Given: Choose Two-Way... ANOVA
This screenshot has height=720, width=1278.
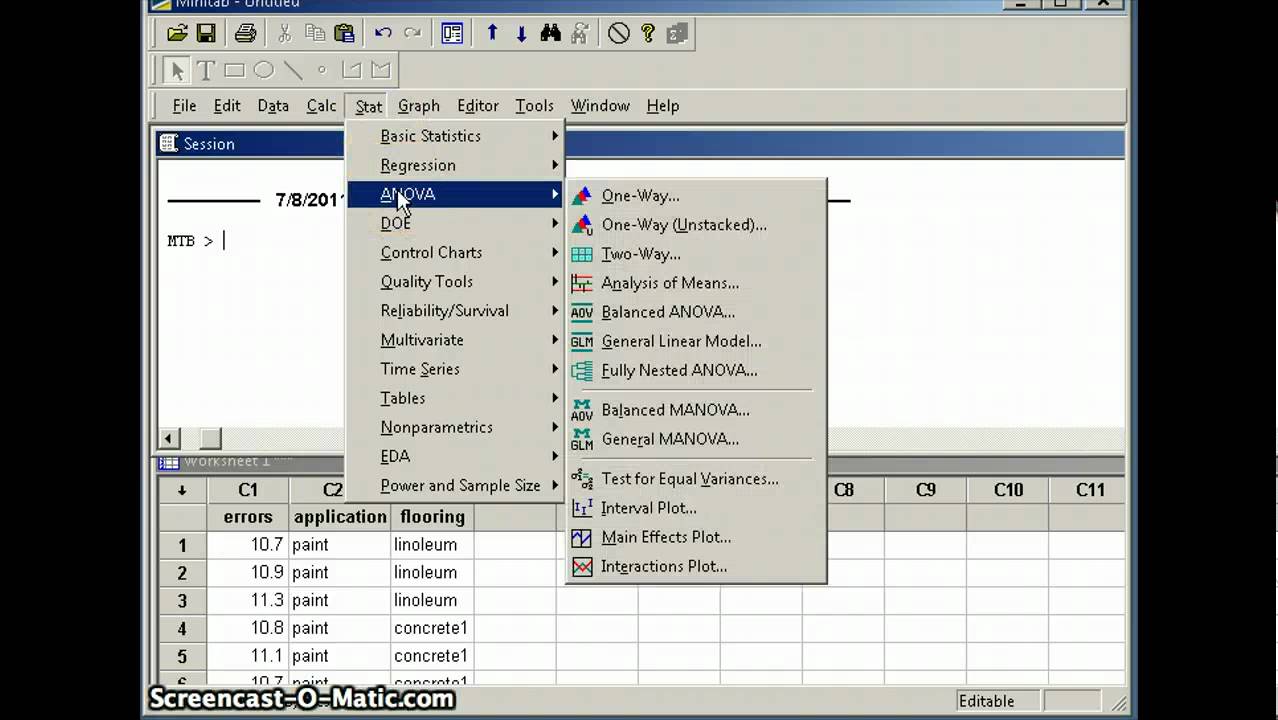Looking at the screenshot, I should [696, 254].
